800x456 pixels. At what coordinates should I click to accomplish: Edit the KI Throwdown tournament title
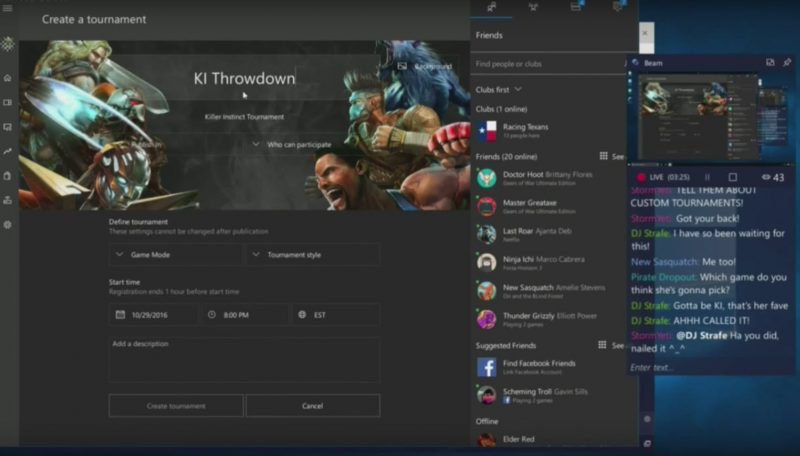pos(244,79)
